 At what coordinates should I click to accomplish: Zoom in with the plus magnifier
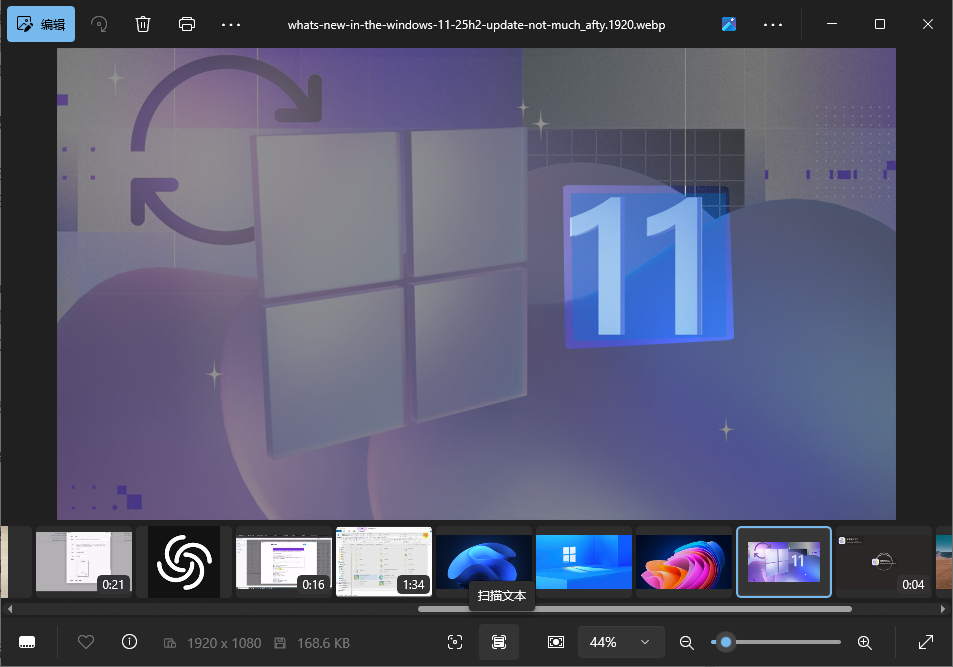(865, 642)
